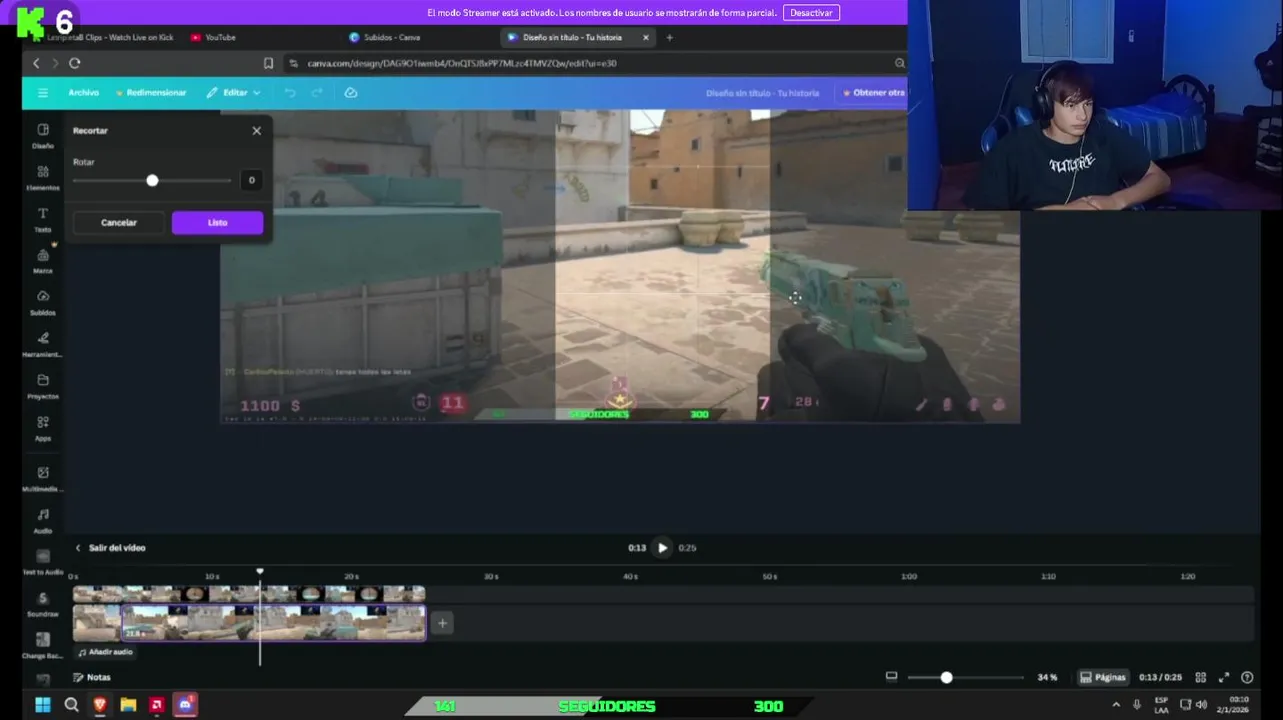The image size is (1283, 720).
Task: Click the volume icon in system tray
Action: (1201, 705)
